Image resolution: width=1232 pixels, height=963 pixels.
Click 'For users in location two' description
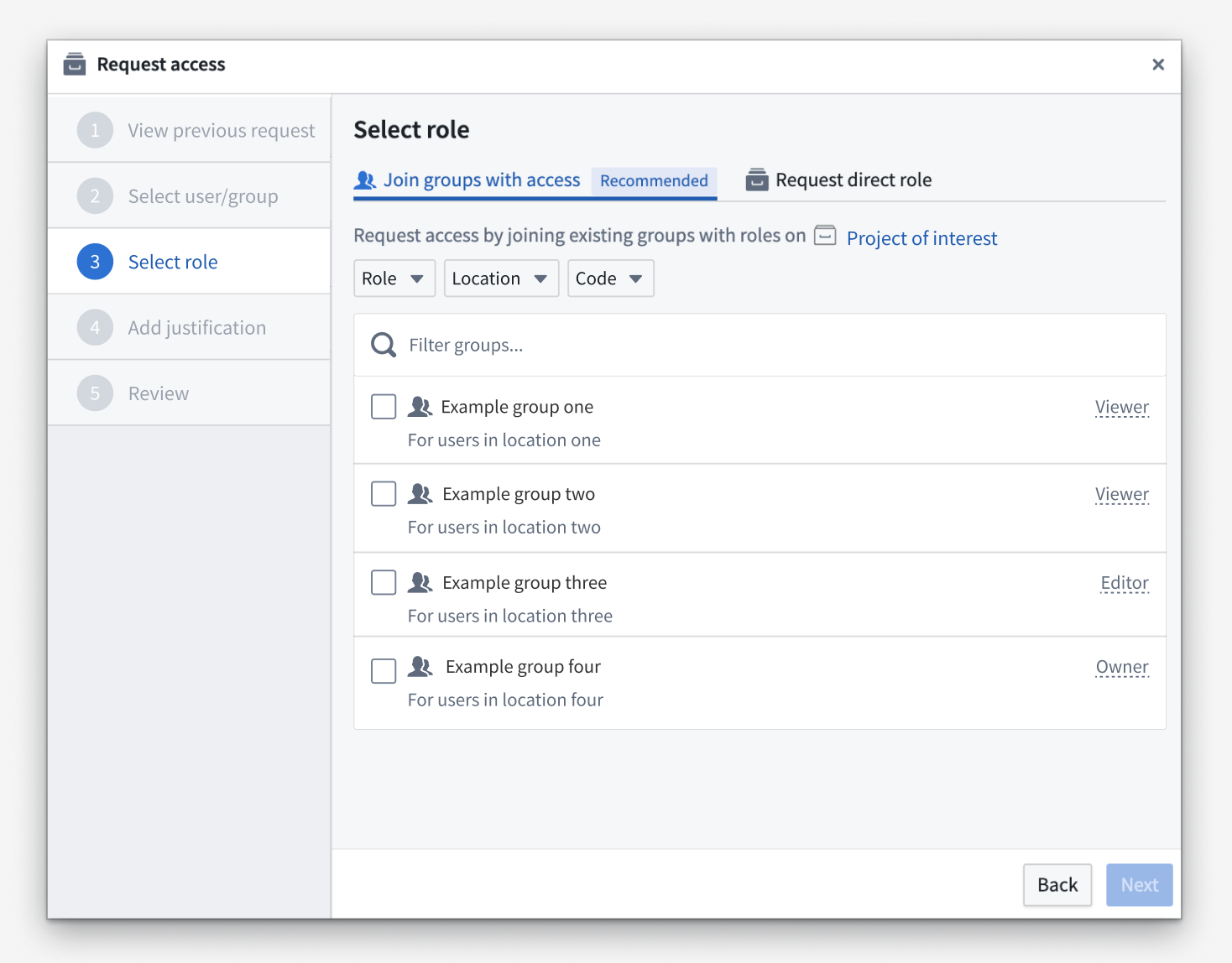tap(504, 528)
